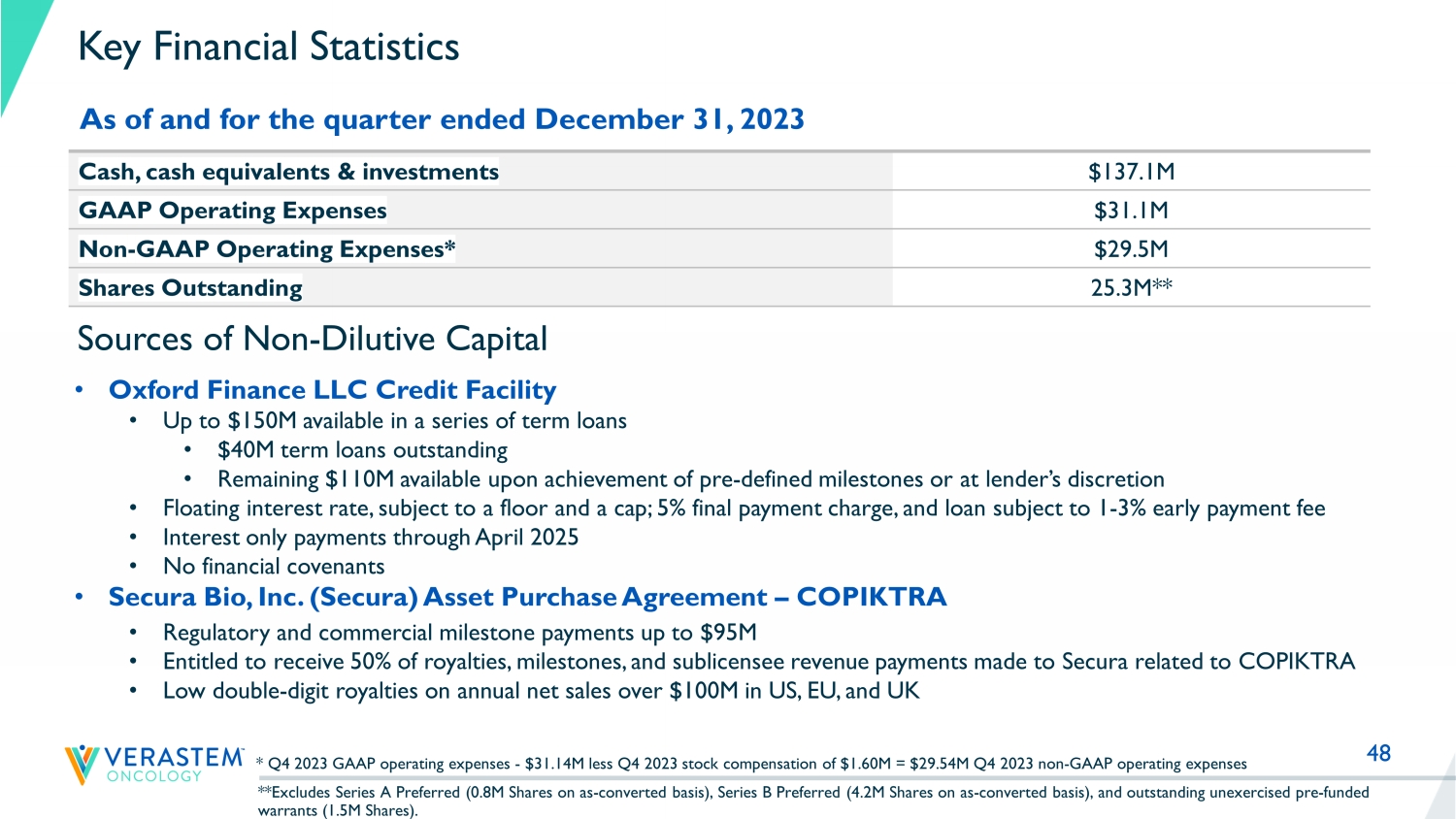This screenshot has width=1456, height=819.
Task: Click the Oxford Finance LLC Credit Facility heading
Action: click(x=332, y=390)
